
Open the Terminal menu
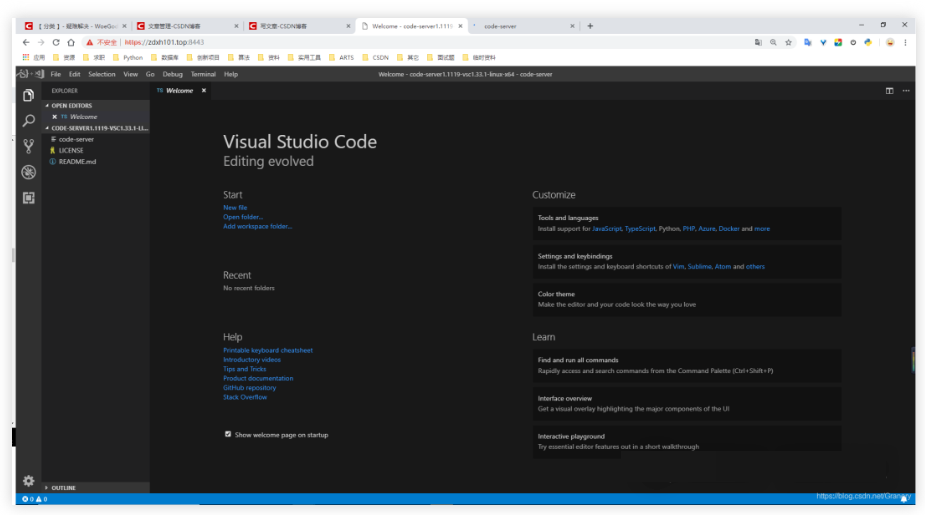[203, 74]
